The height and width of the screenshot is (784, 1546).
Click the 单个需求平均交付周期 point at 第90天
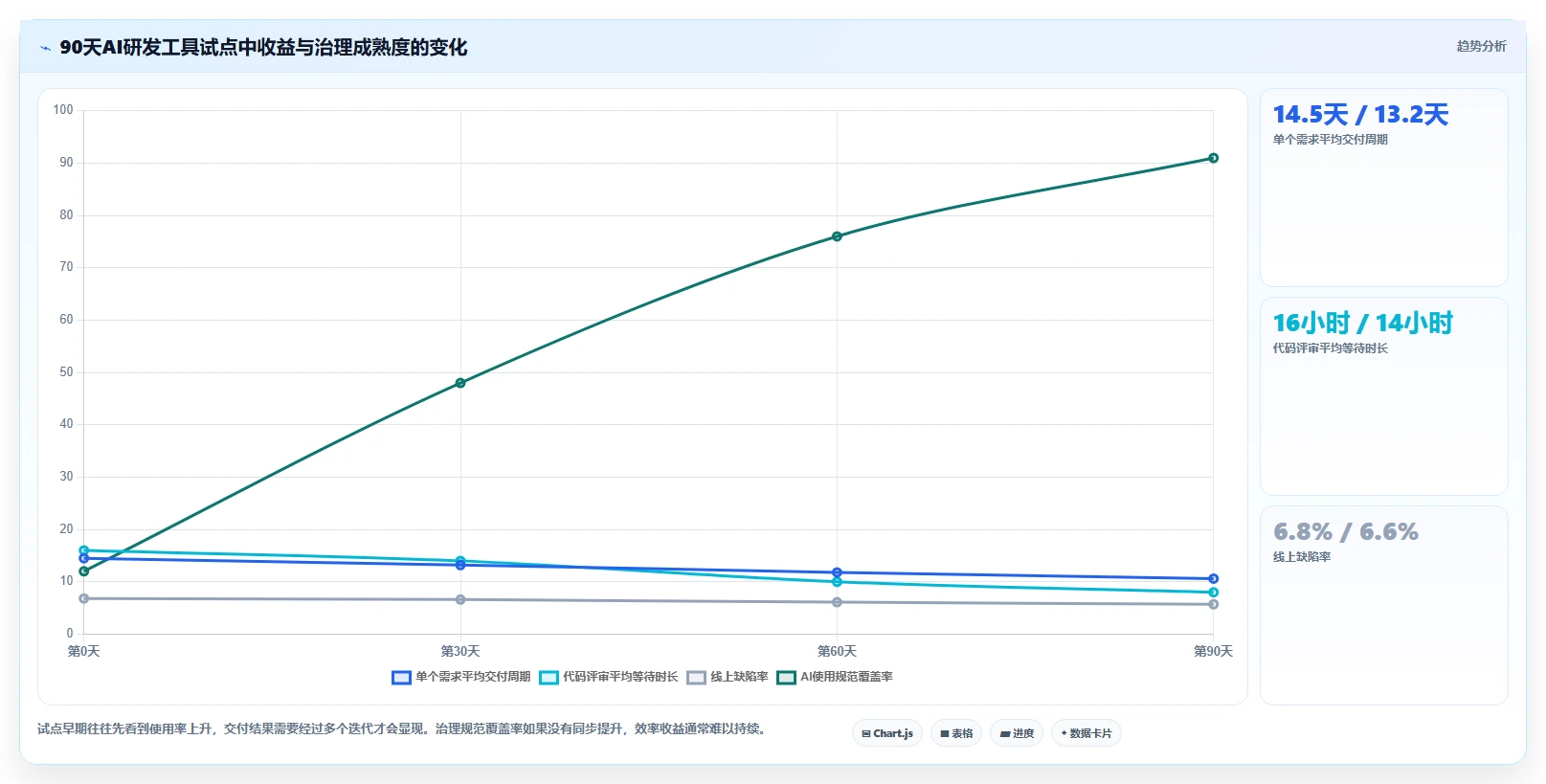click(1213, 578)
